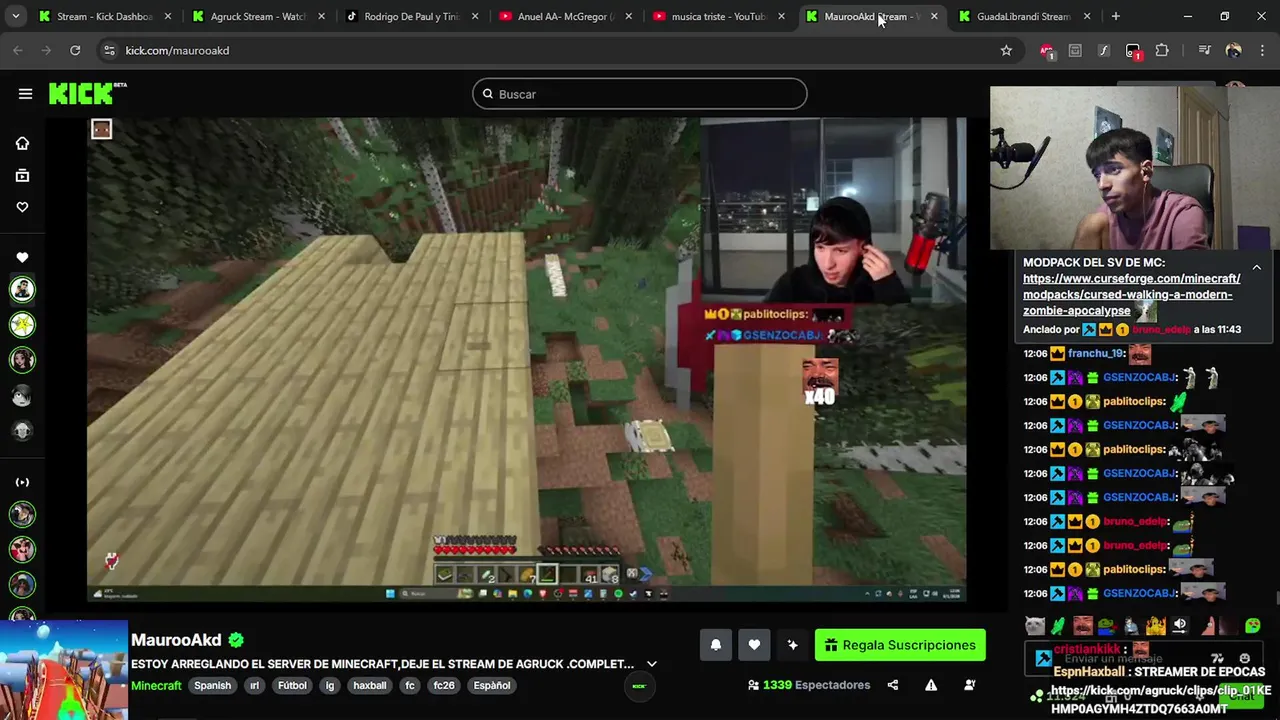Viewport: 1280px width, 720px height.
Task: Report the stream with warning triangle
Action: pyautogui.click(x=931, y=685)
